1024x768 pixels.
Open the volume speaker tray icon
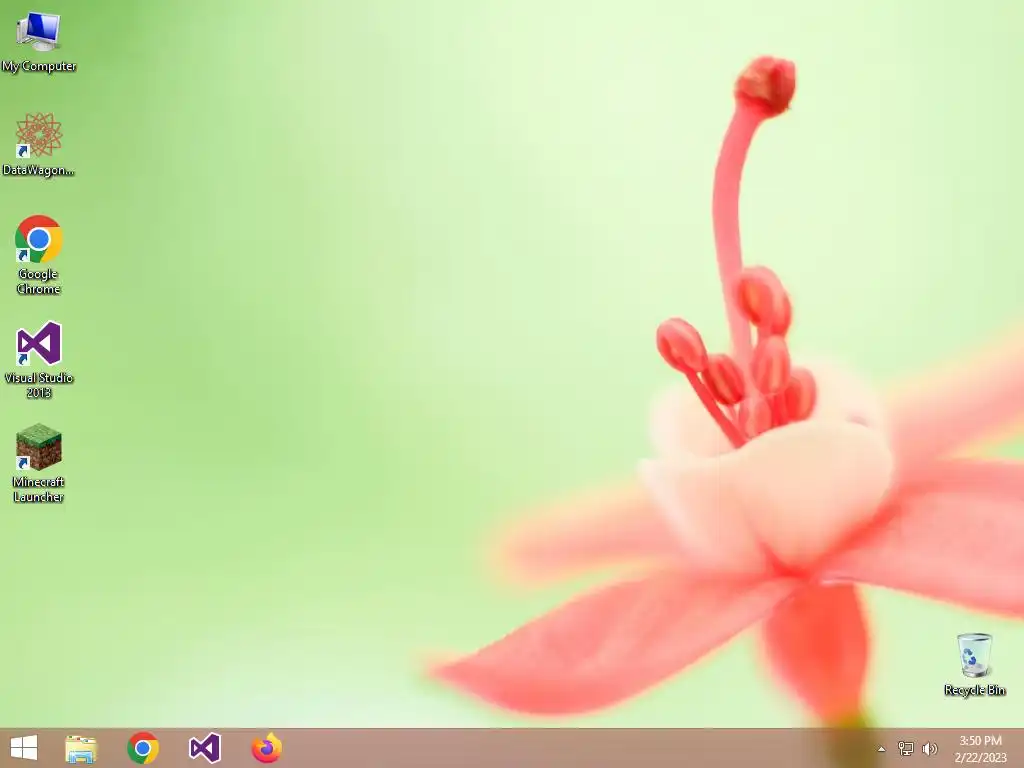coord(929,748)
